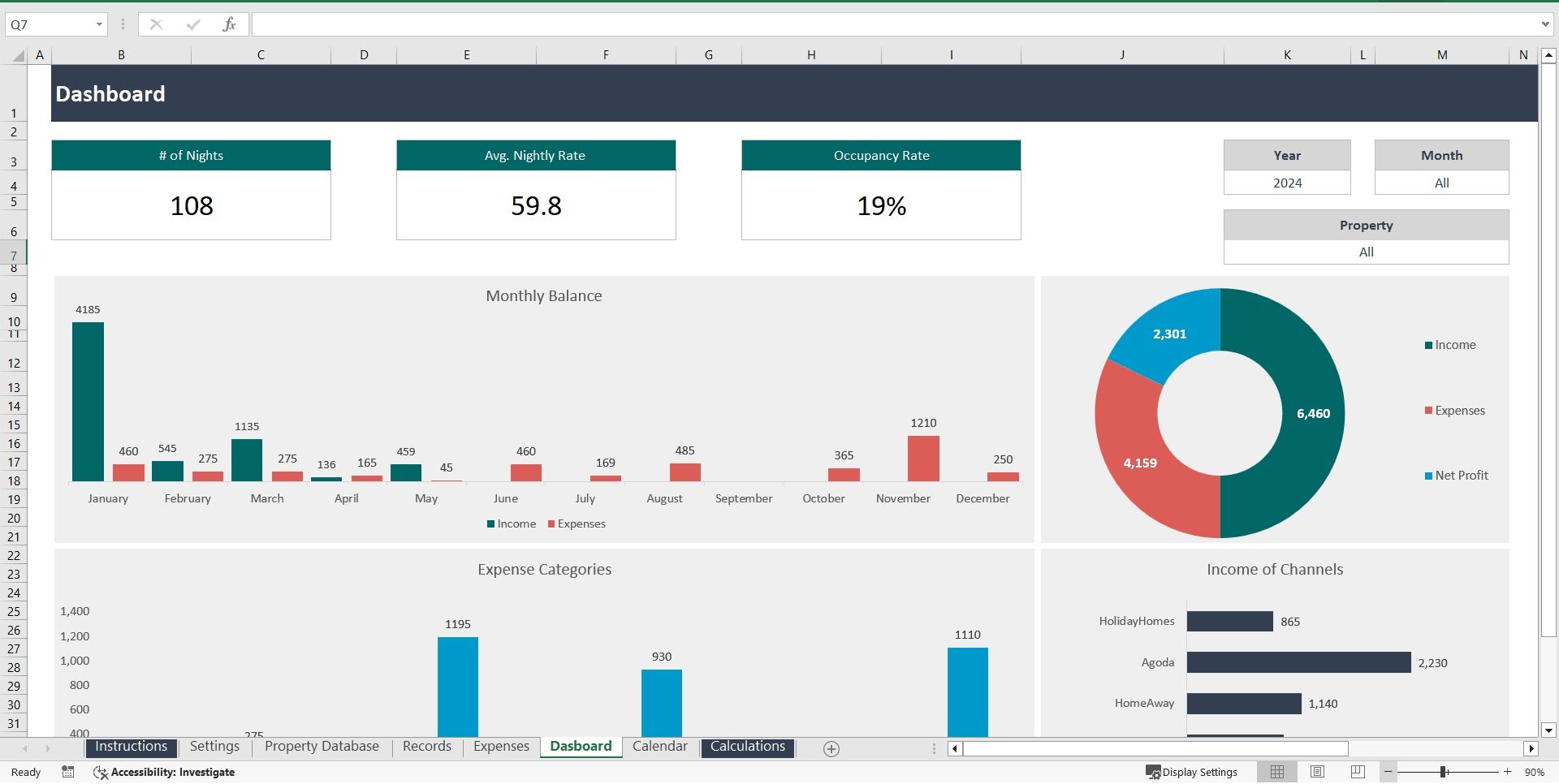Add a new sheet with plus icon
Viewport: 1559px width, 784px height.
[x=831, y=749]
